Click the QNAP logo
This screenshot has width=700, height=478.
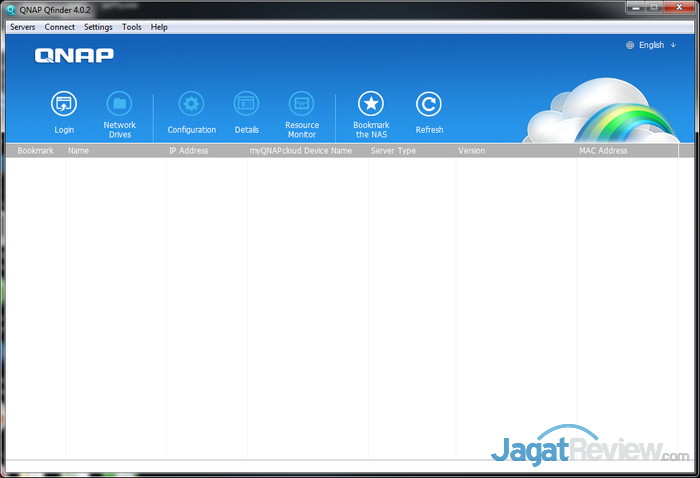pos(74,55)
